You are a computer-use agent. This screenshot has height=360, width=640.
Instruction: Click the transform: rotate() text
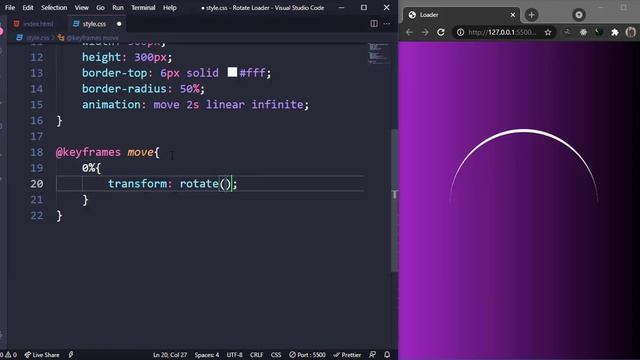(172, 184)
